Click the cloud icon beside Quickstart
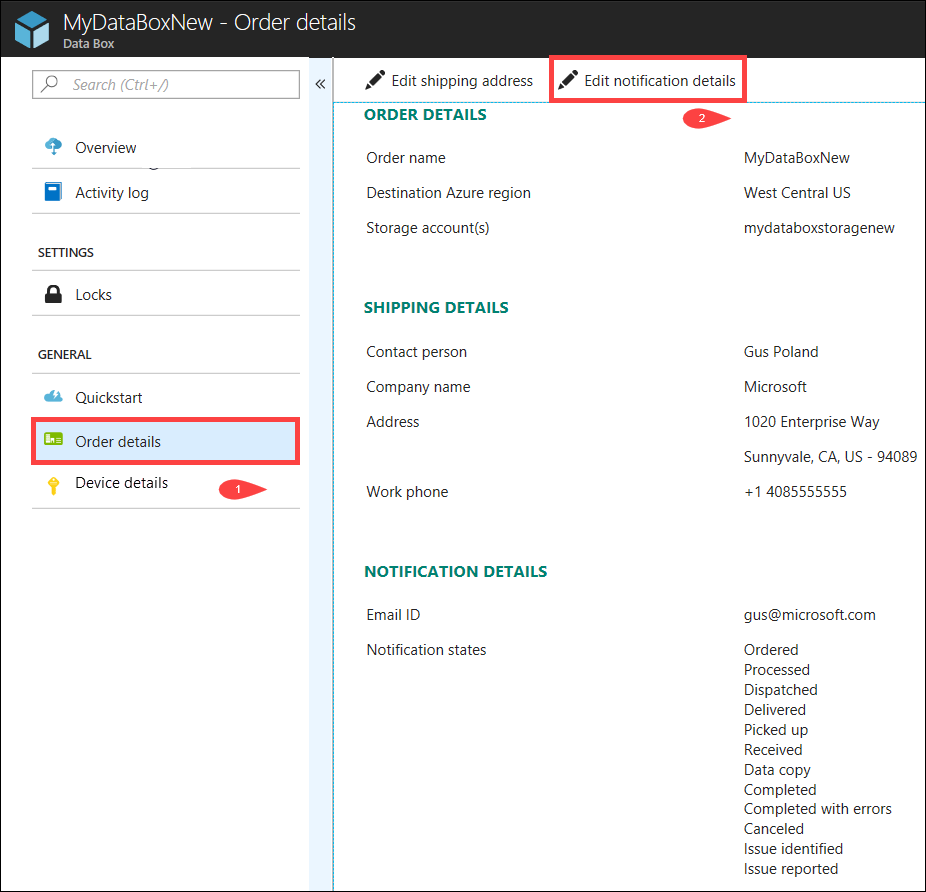The width and height of the screenshot is (926, 892). pyautogui.click(x=54, y=396)
